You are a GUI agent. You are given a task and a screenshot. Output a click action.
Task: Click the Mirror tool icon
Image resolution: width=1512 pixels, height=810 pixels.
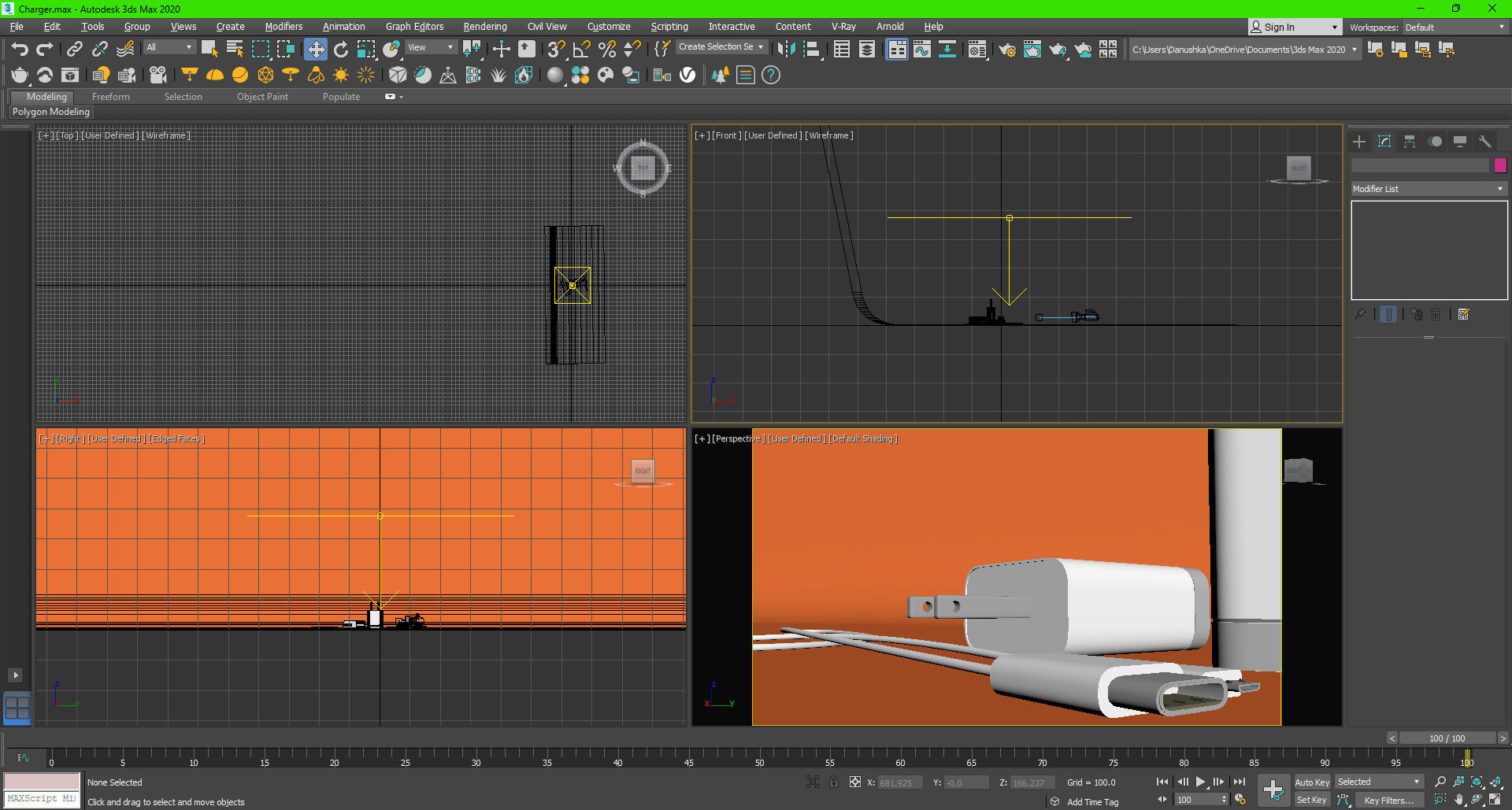[x=786, y=49]
